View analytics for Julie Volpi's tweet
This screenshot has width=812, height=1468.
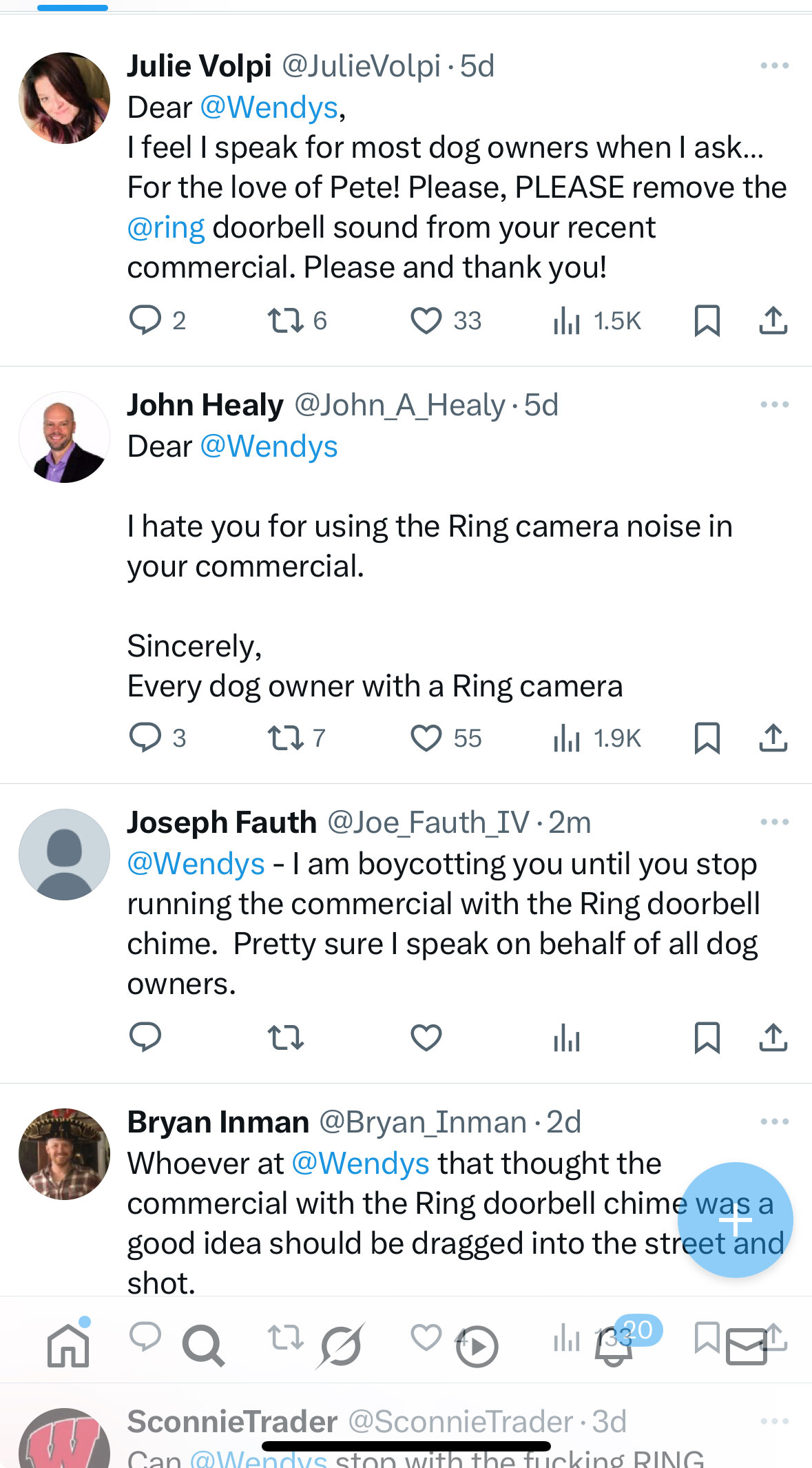596,321
